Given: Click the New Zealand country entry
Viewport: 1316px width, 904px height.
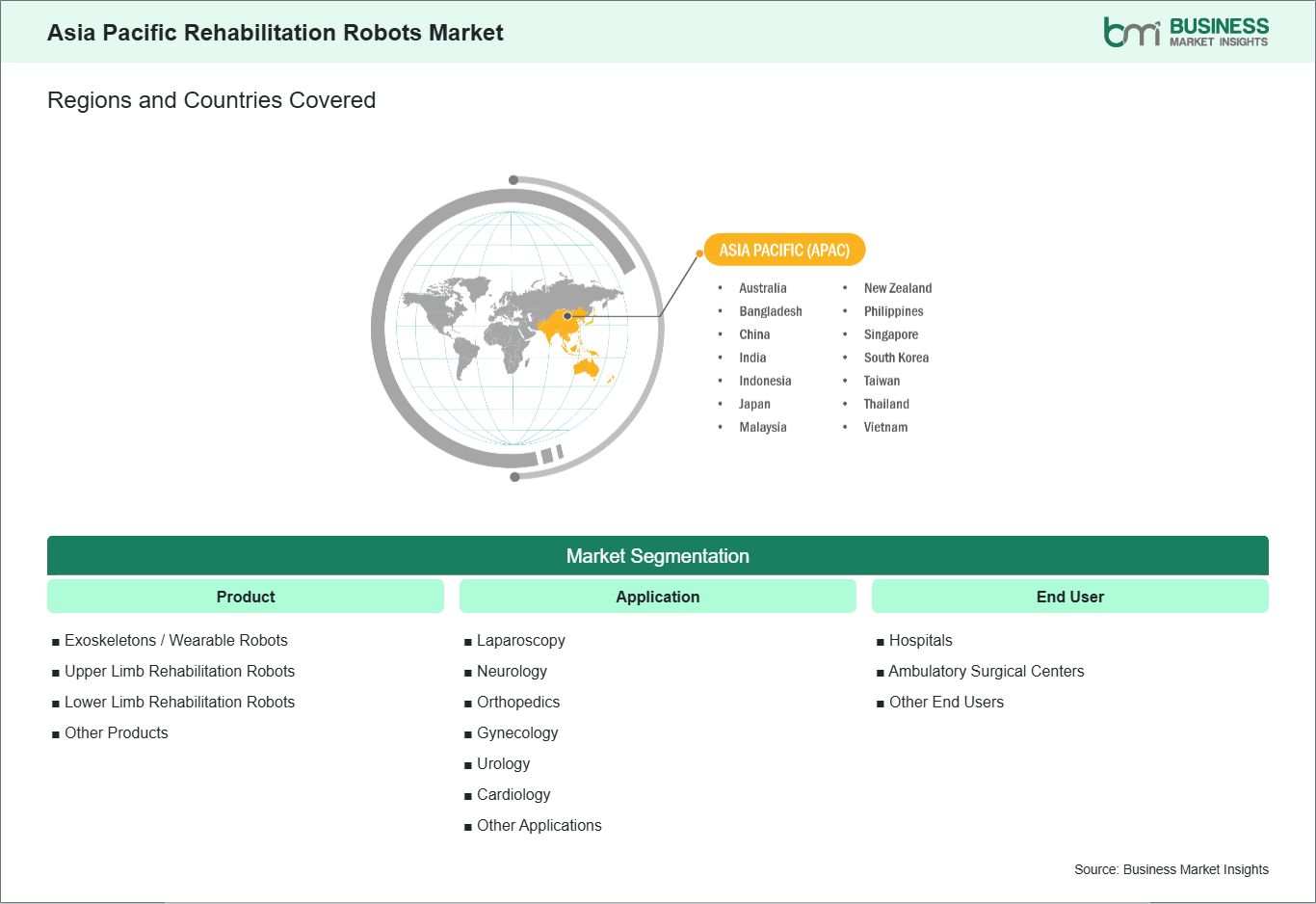Looking at the screenshot, I should click(898, 288).
